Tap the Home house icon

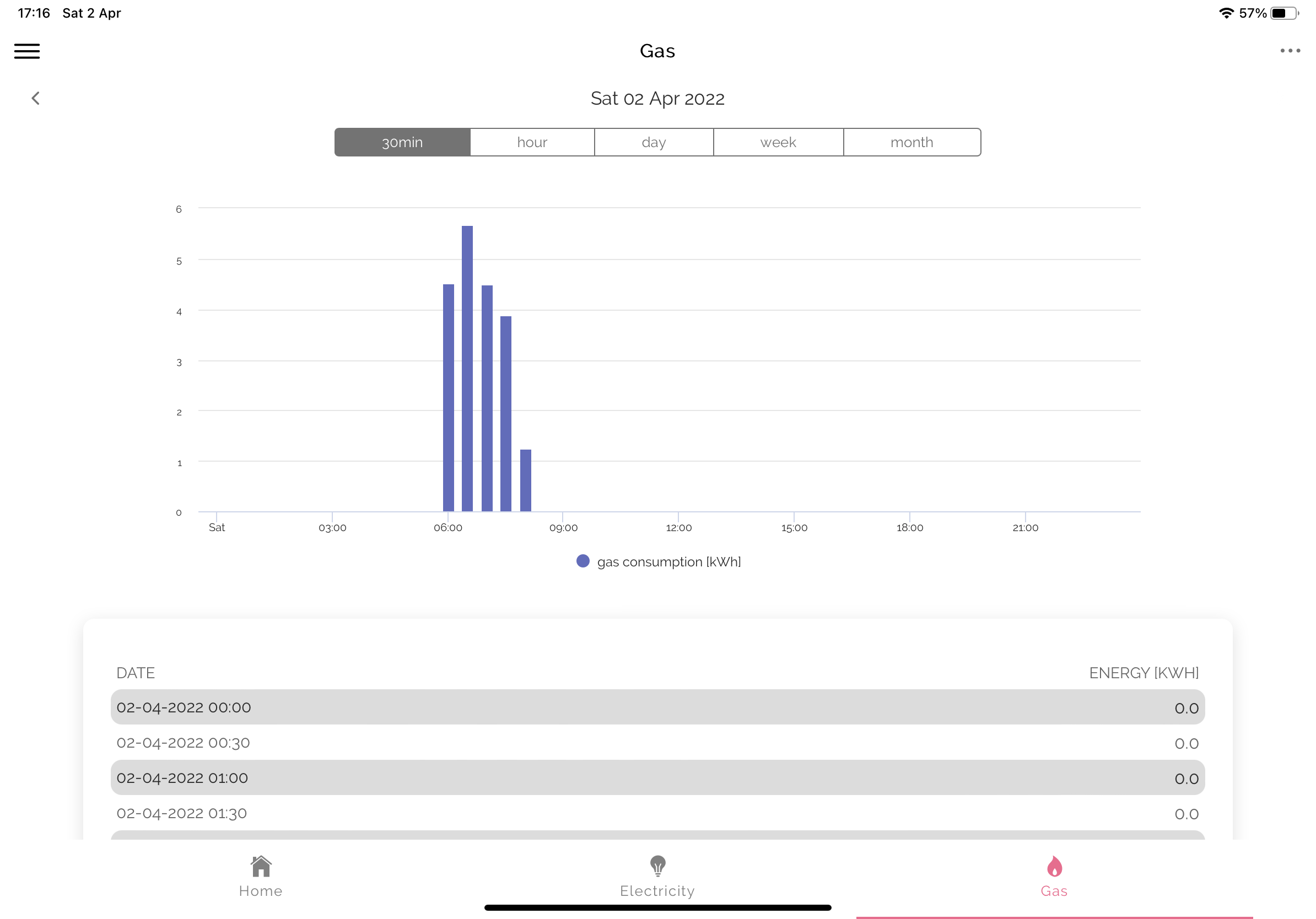pos(261,866)
